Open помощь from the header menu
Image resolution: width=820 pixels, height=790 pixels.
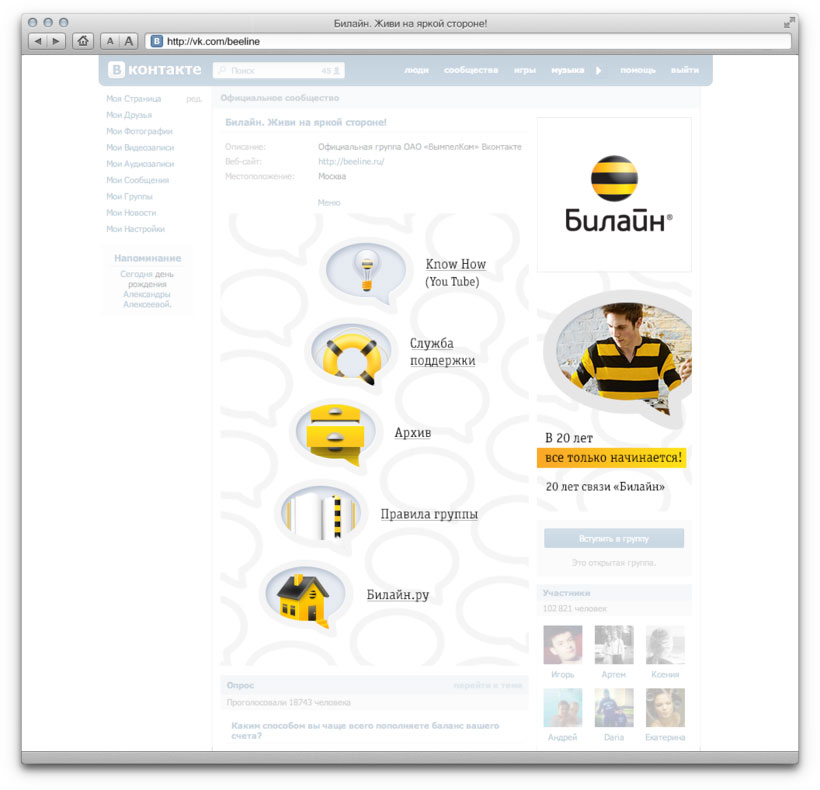pos(638,70)
